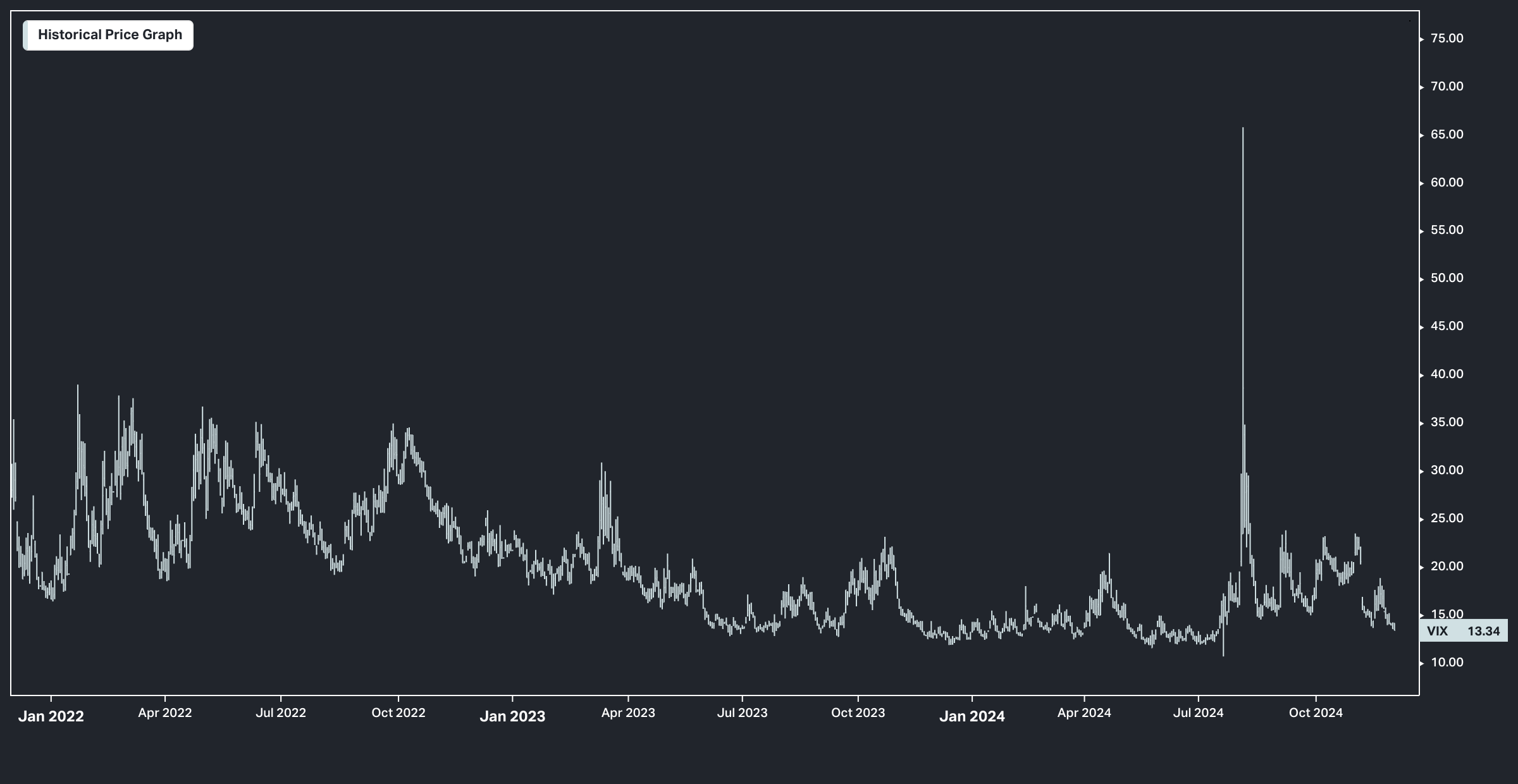Click the August 2024 spike peak near 65
1518x784 pixels.
pos(1243,129)
